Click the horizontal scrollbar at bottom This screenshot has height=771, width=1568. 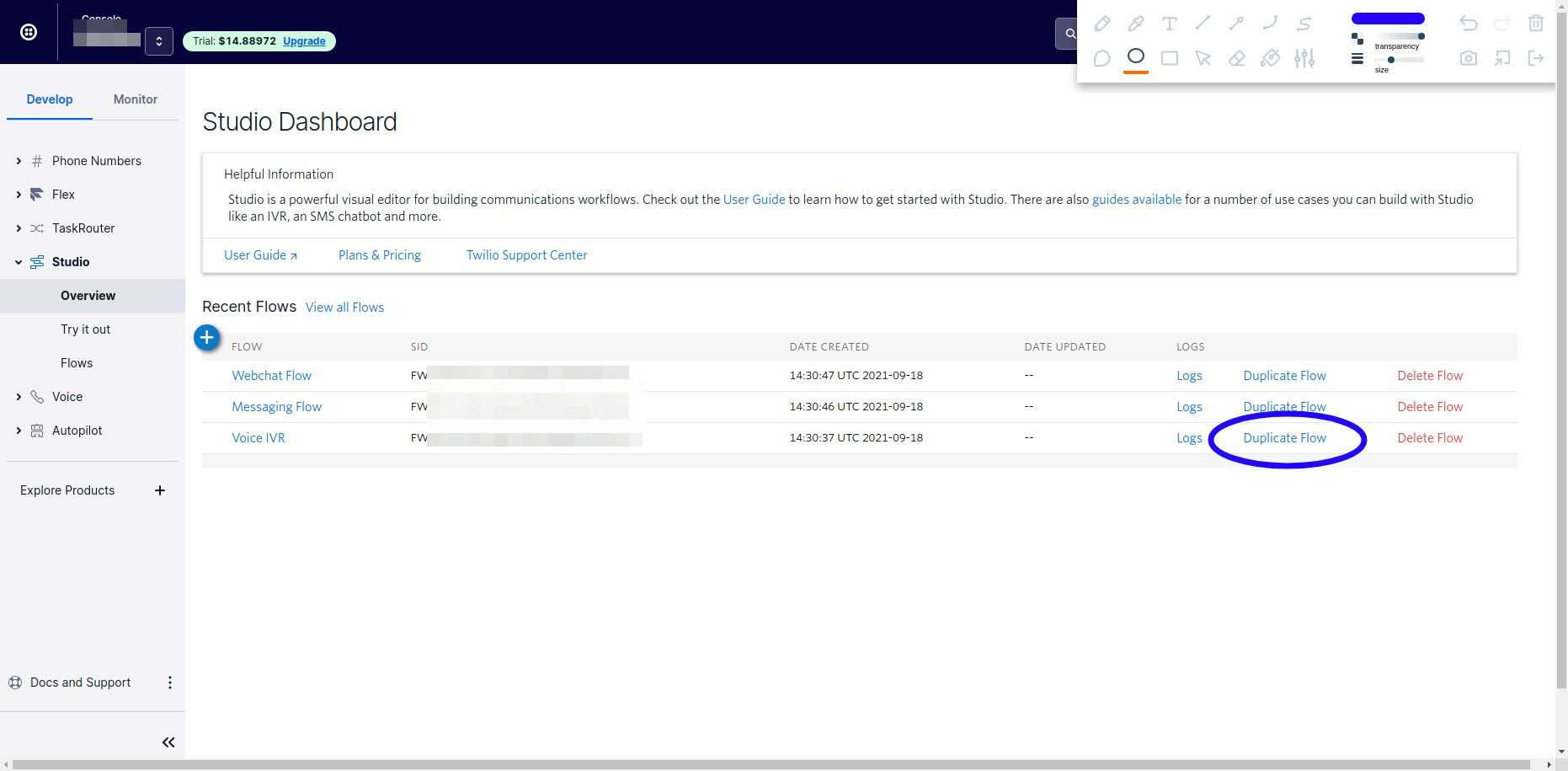coord(771,765)
